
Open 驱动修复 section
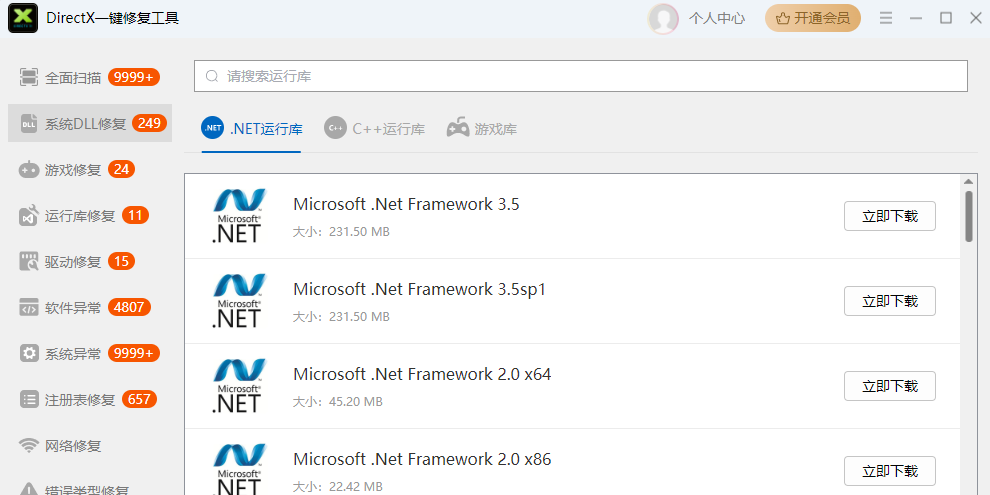(x=90, y=261)
